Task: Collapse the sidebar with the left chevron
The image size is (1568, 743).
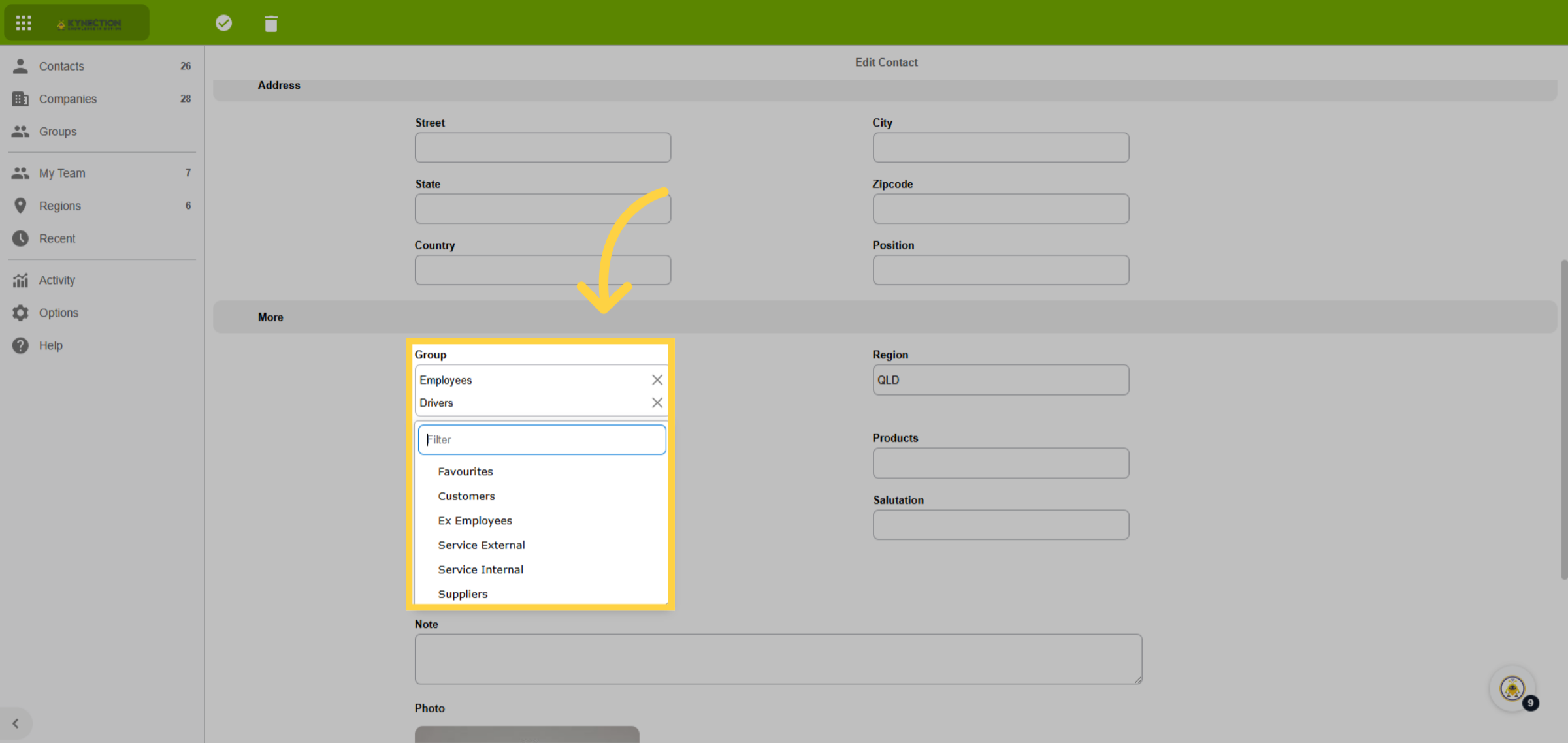Action: pyautogui.click(x=16, y=723)
